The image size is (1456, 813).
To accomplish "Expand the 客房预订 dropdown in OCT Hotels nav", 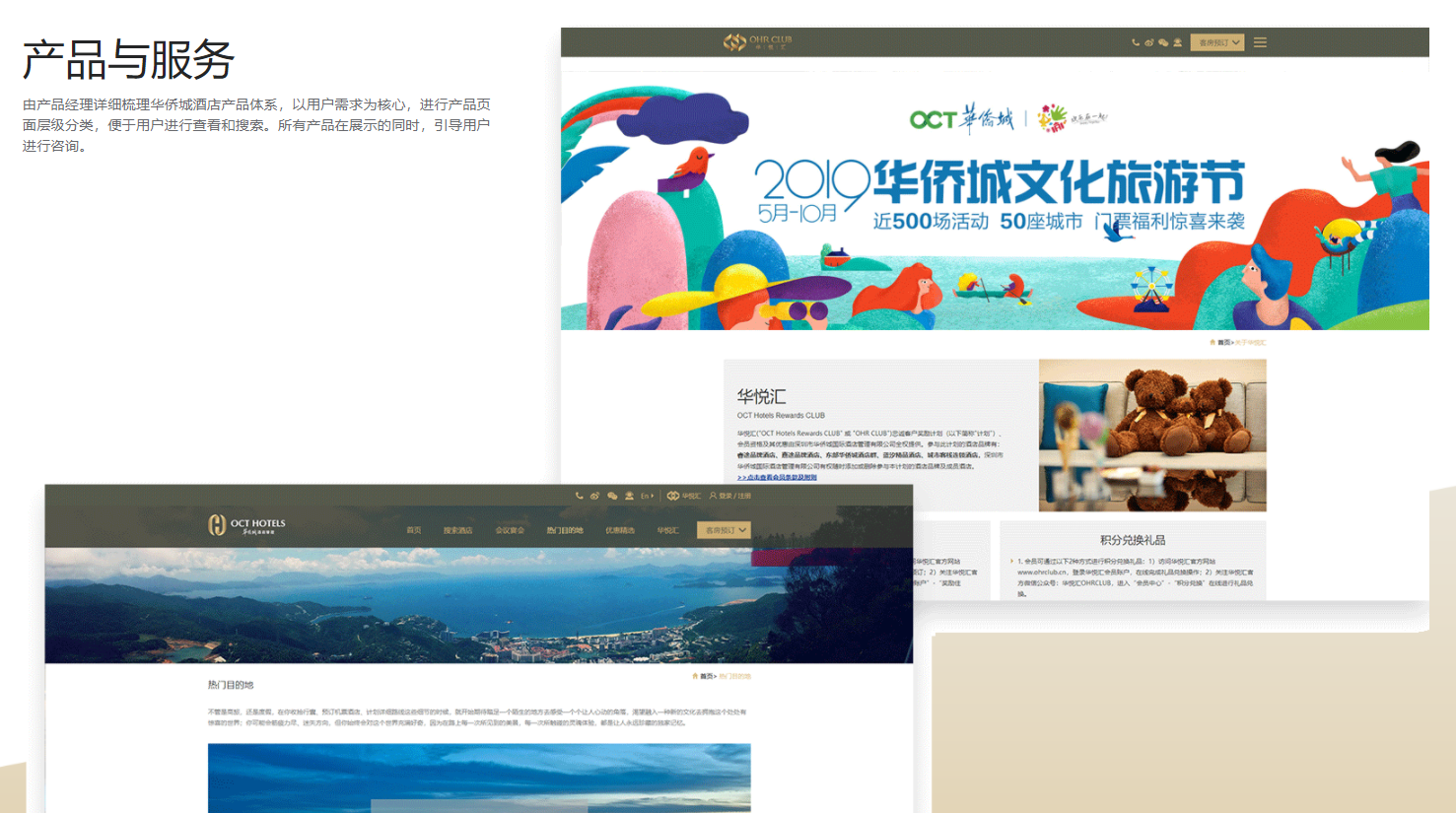I will pyautogui.click(x=724, y=530).
